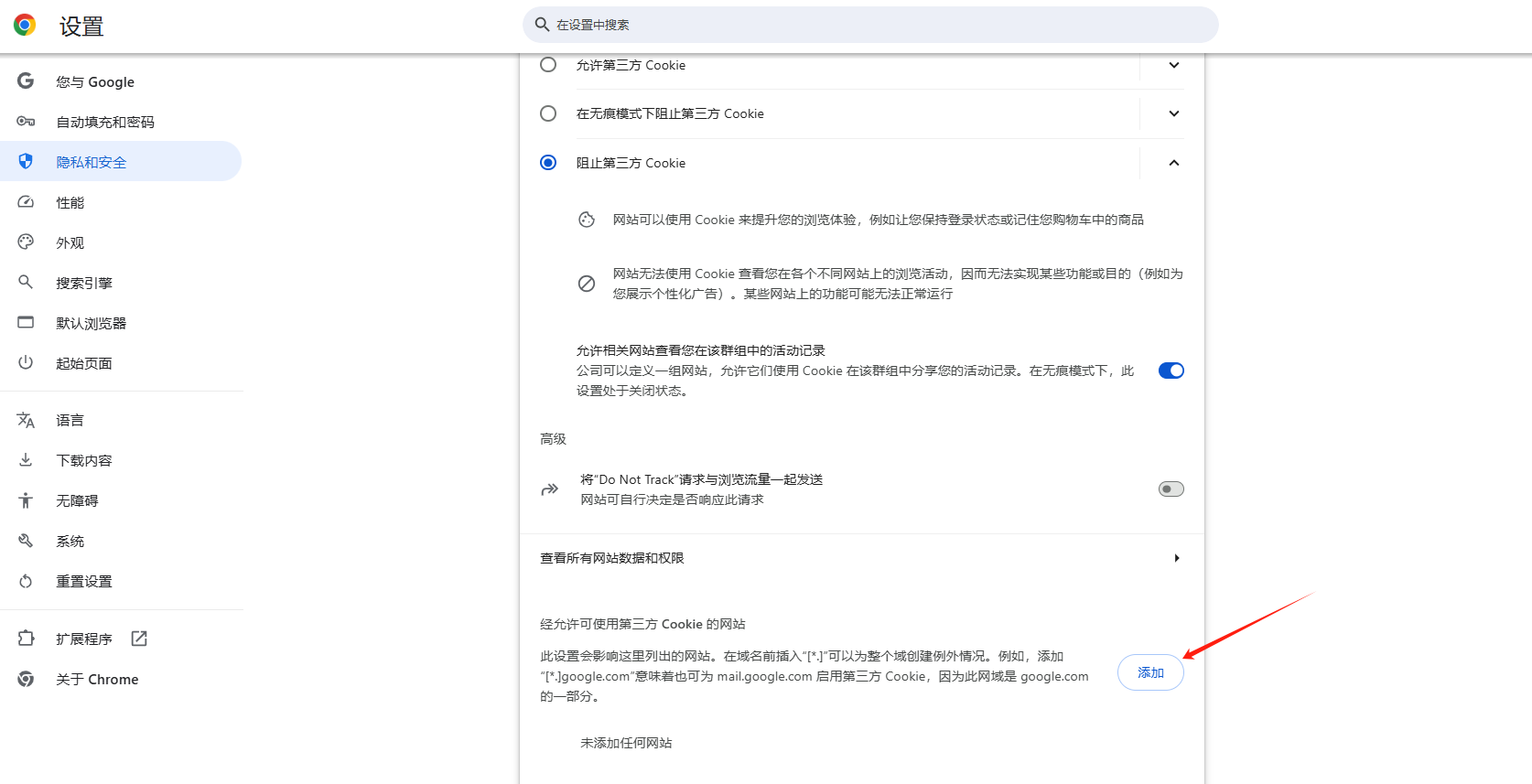
Task: Click the Do Not Track arrow icon
Action: coord(549,489)
